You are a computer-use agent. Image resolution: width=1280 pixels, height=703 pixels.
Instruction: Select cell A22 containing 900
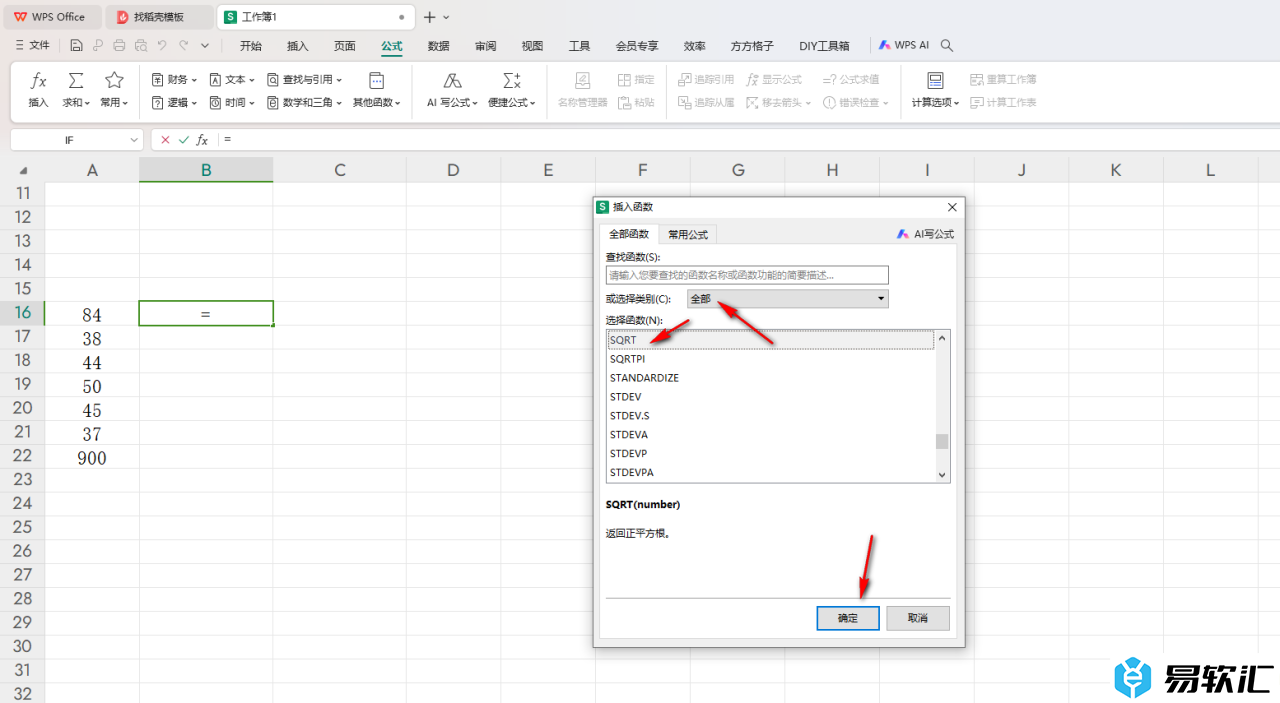click(x=92, y=458)
